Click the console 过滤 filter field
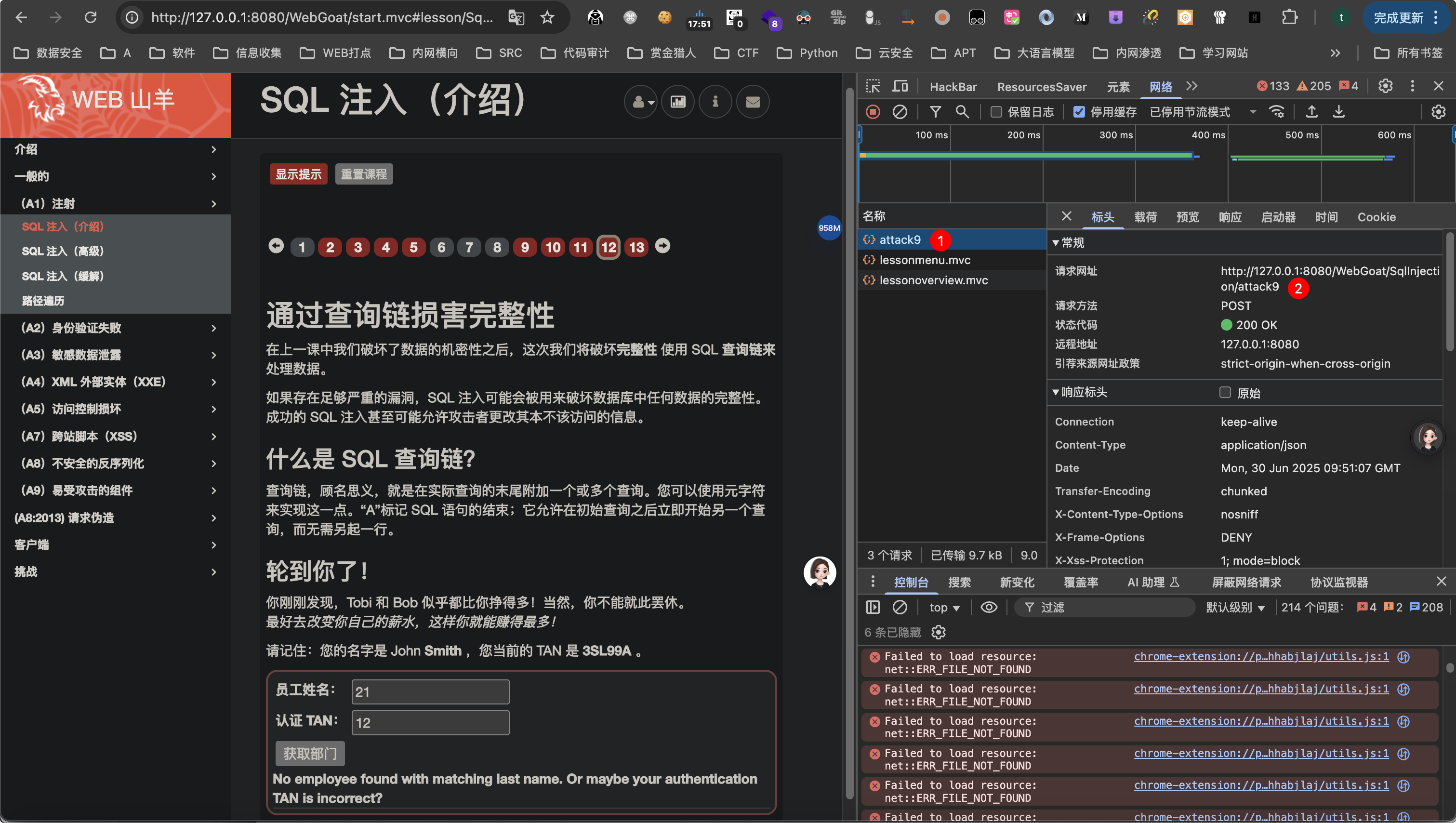Viewport: 1456px width, 823px height. [1105, 607]
